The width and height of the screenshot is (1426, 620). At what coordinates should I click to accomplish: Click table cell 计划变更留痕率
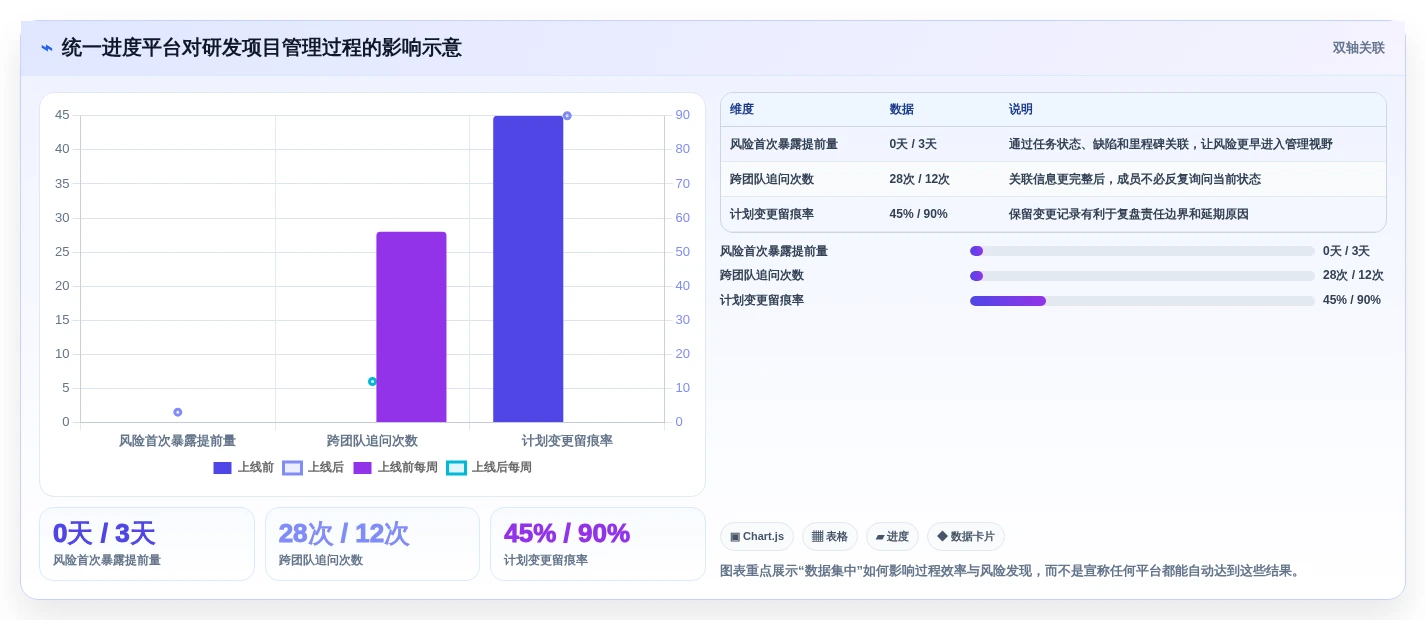(x=772, y=215)
